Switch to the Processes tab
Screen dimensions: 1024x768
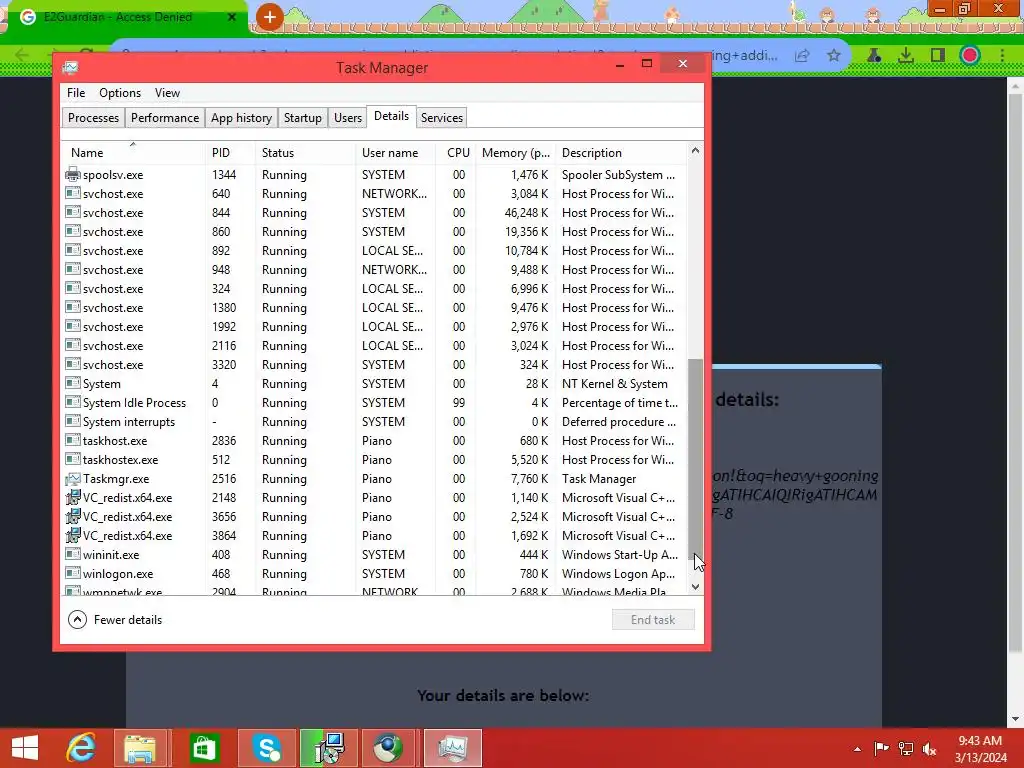(x=93, y=118)
